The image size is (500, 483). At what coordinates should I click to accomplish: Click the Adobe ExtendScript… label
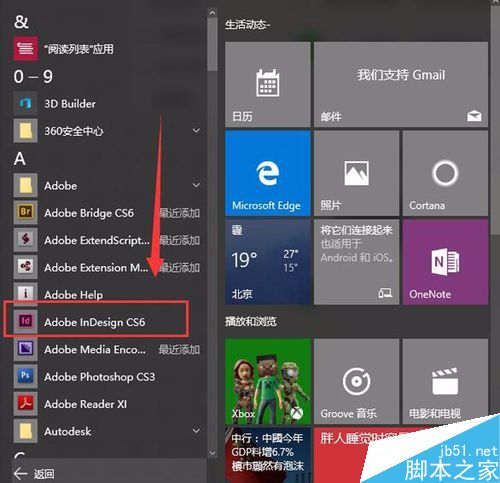point(97,240)
